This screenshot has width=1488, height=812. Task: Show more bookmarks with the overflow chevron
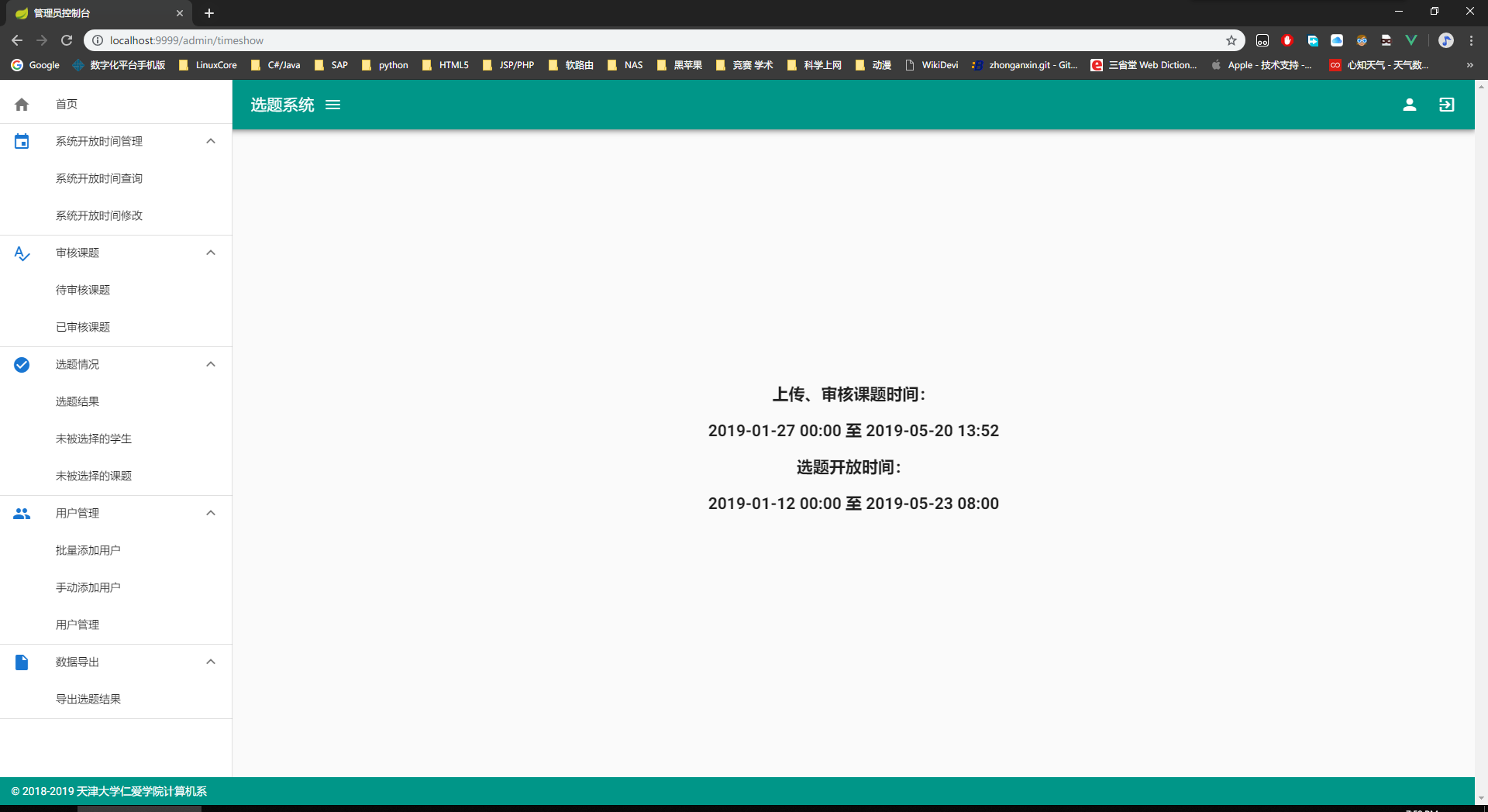1470,65
